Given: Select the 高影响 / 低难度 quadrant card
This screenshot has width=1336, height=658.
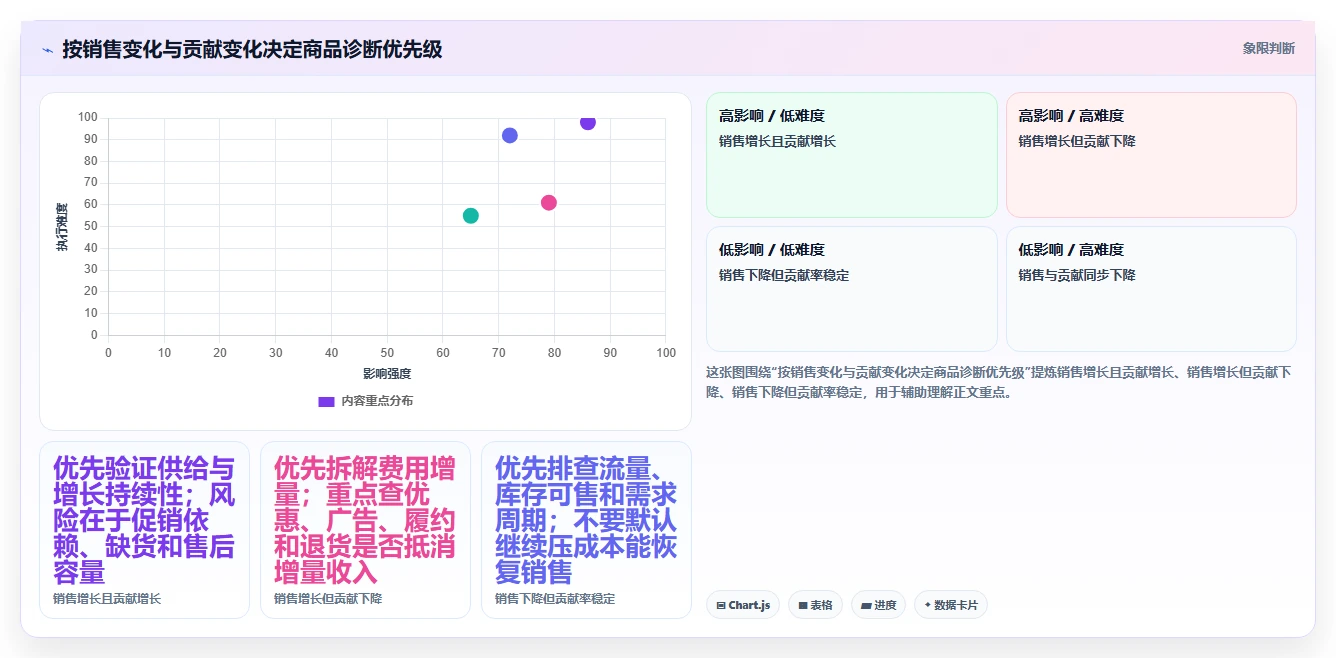Looking at the screenshot, I should [852, 155].
